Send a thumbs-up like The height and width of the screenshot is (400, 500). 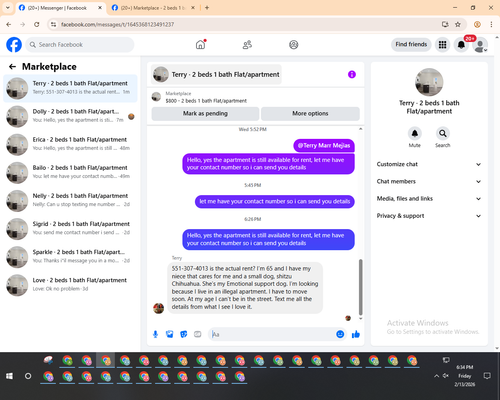[356, 334]
